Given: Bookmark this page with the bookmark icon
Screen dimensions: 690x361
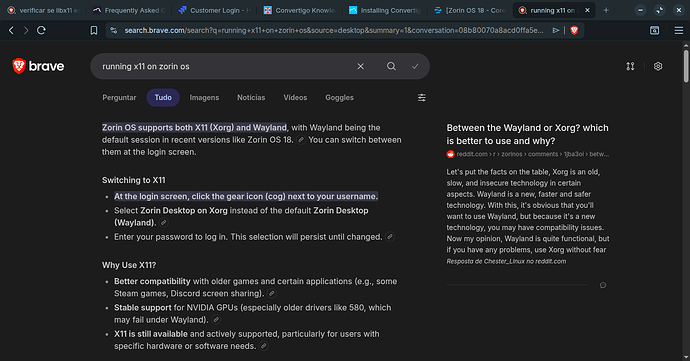Looking at the screenshot, I should click(94, 30).
